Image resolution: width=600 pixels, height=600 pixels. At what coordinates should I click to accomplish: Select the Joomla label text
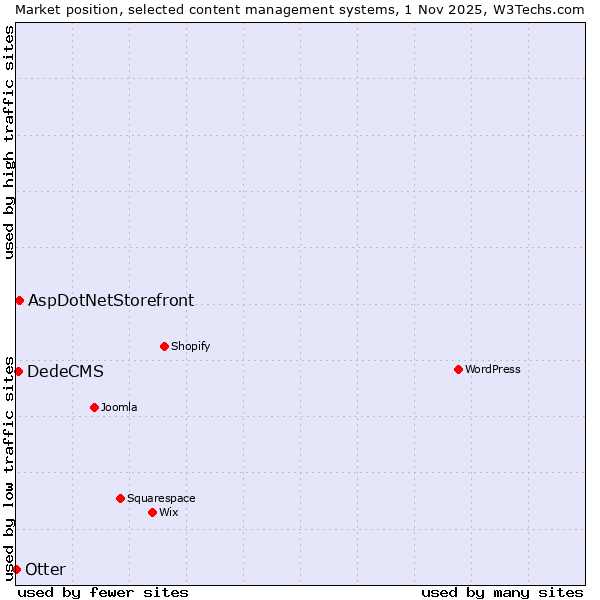click(119, 407)
